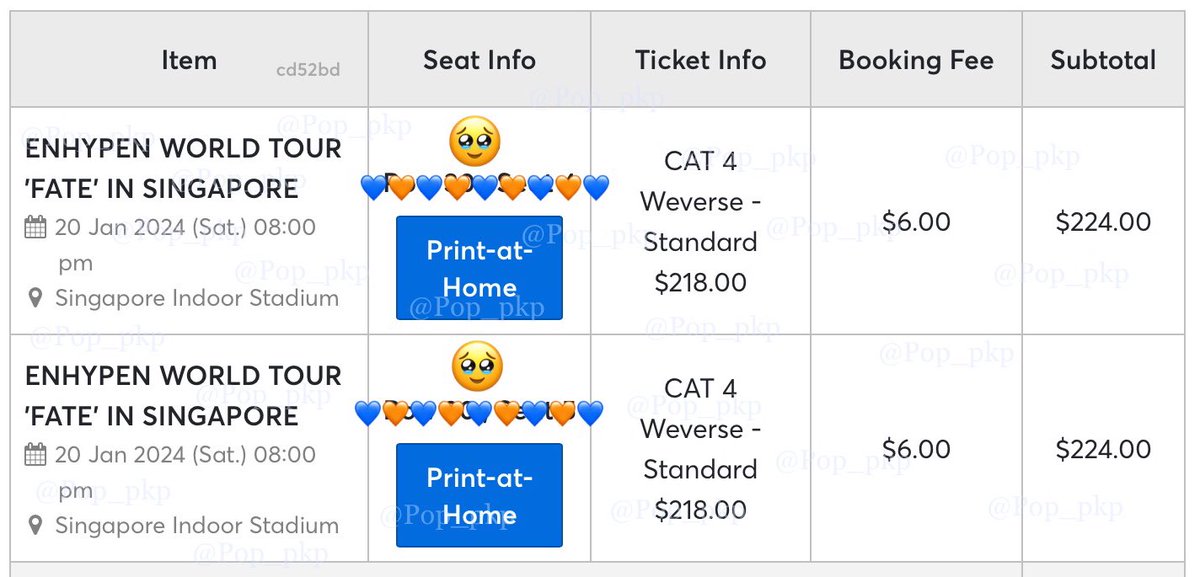The image size is (1200, 577).
Task: Click the first row $224.00 subtotal
Action: 1103,222
